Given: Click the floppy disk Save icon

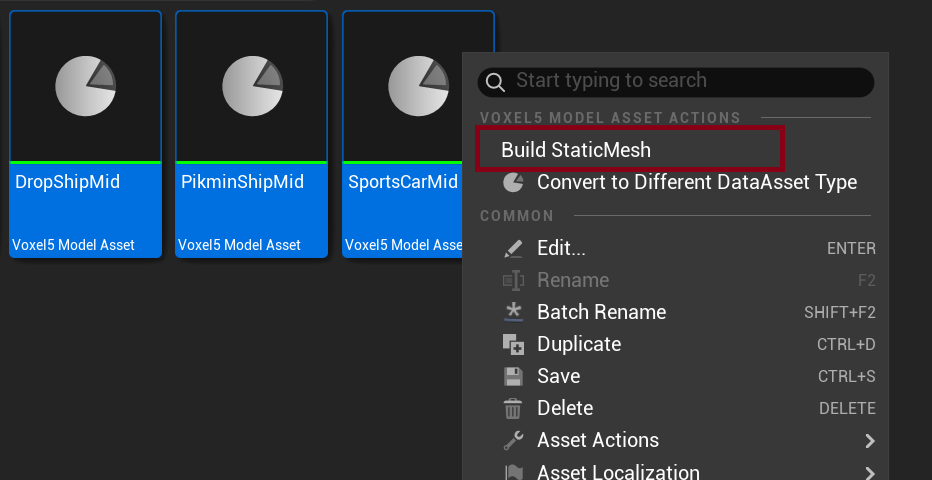Looking at the screenshot, I should point(512,376).
